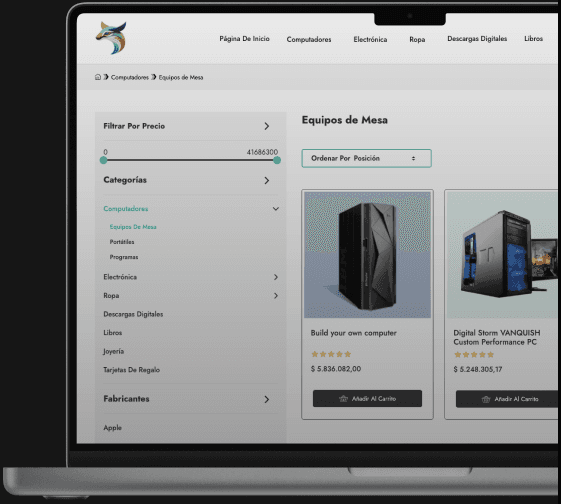Viewport: 561px width, 504px height.
Task: Click the star rating under Build your own computer
Action: [331, 354]
